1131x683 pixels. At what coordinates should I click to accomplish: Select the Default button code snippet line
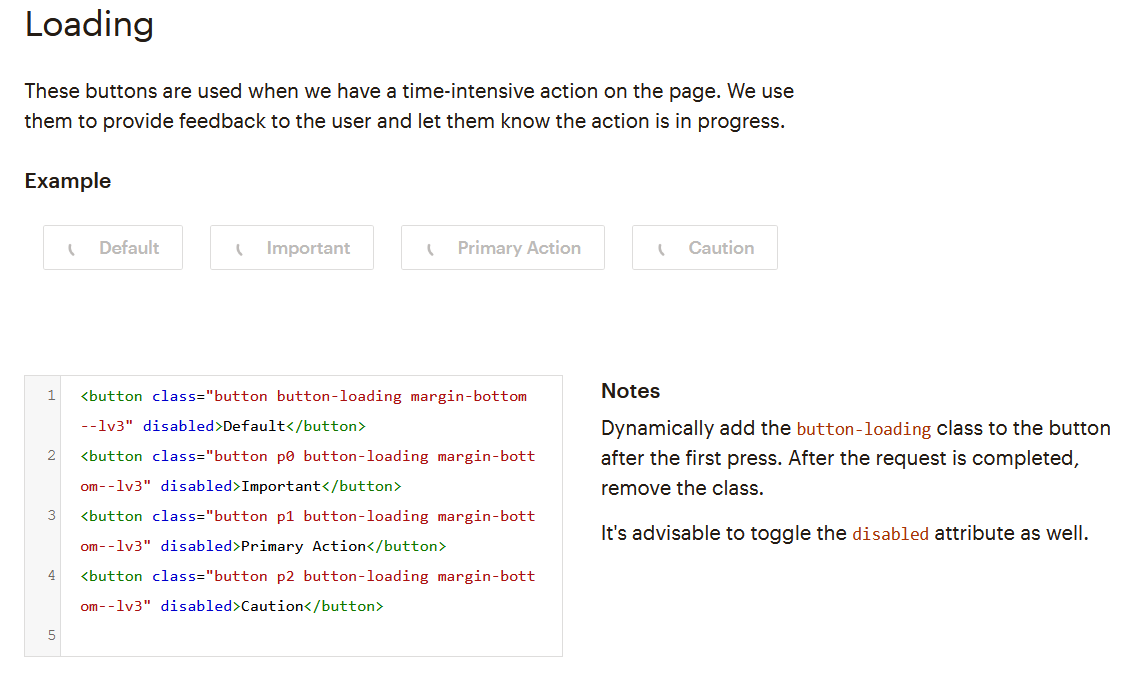point(300,395)
